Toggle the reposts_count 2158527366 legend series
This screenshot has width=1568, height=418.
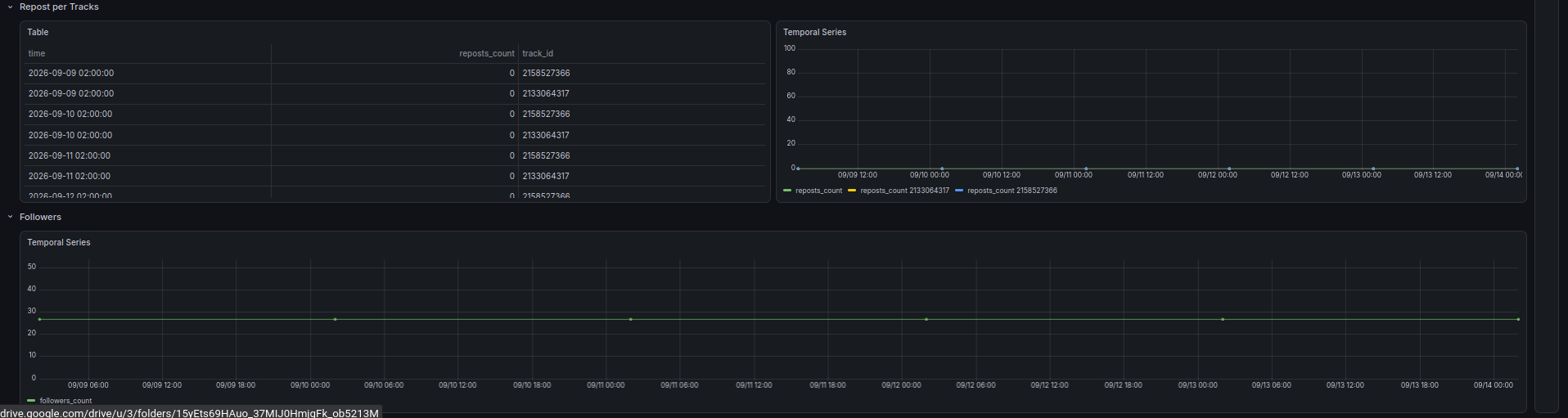pyautogui.click(x=1012, y=191)
